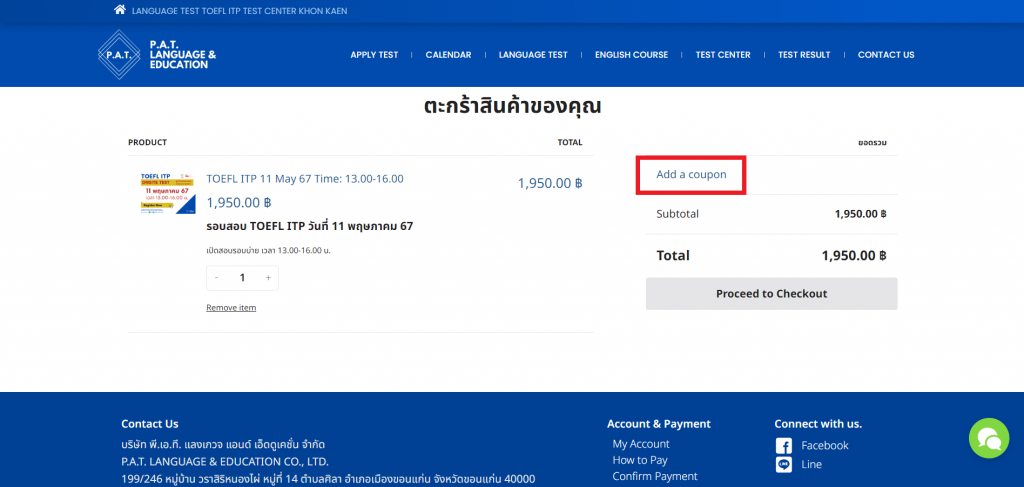This screenshot has width=1024, height=487.
Task: Open TOEFL ITP 11 May 67 product link
Action: (305, 178)
